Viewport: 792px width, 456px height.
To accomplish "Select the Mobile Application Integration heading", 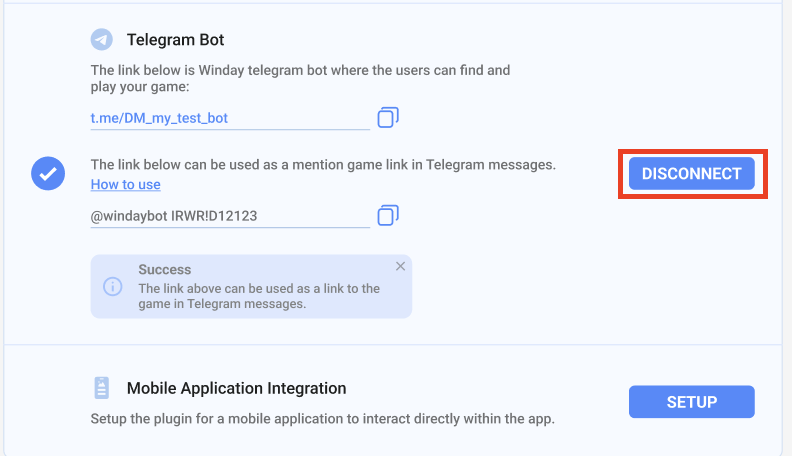I will tap(236, 388).
